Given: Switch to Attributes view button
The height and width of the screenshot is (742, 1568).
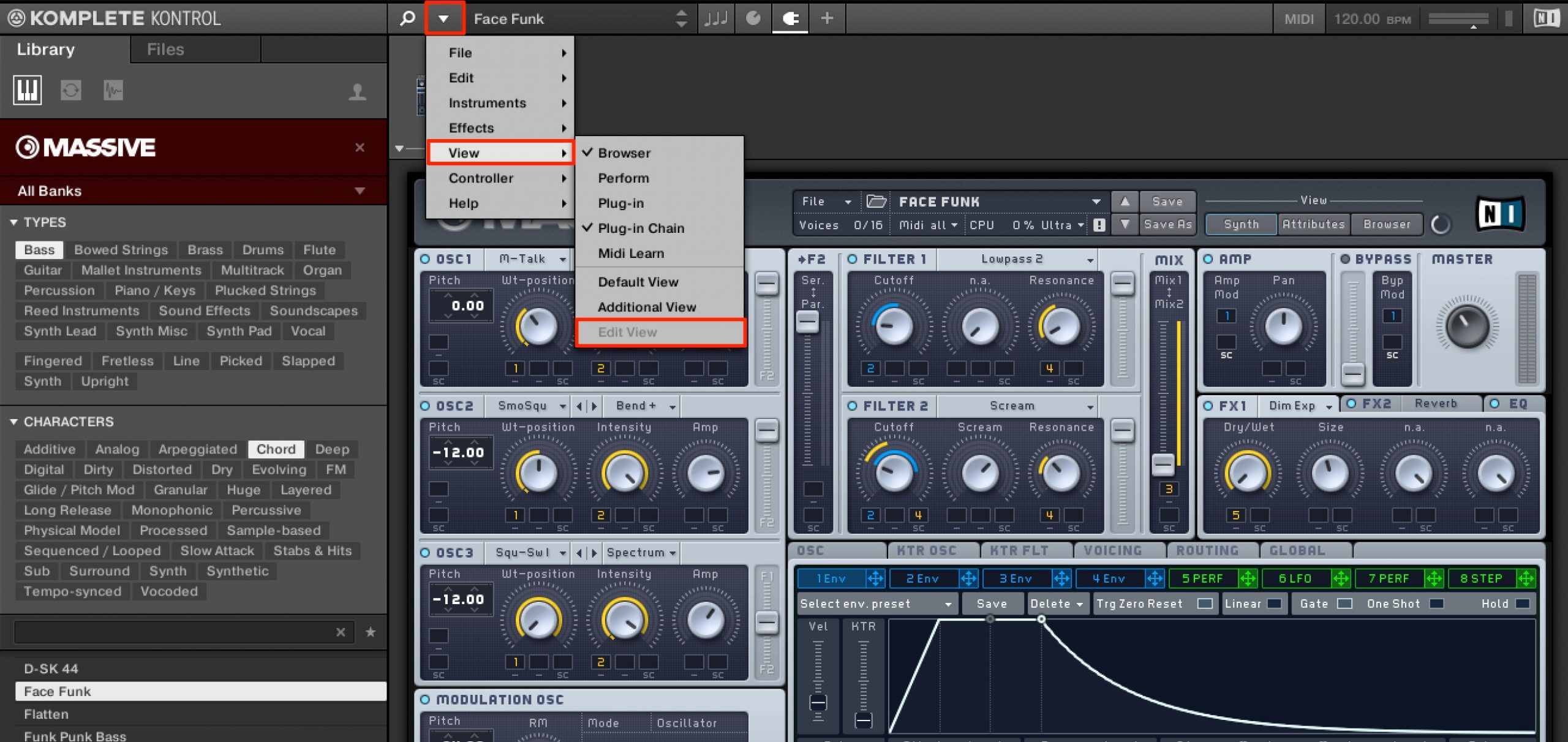Looking at the screenshot, I should coord(1314,224).
